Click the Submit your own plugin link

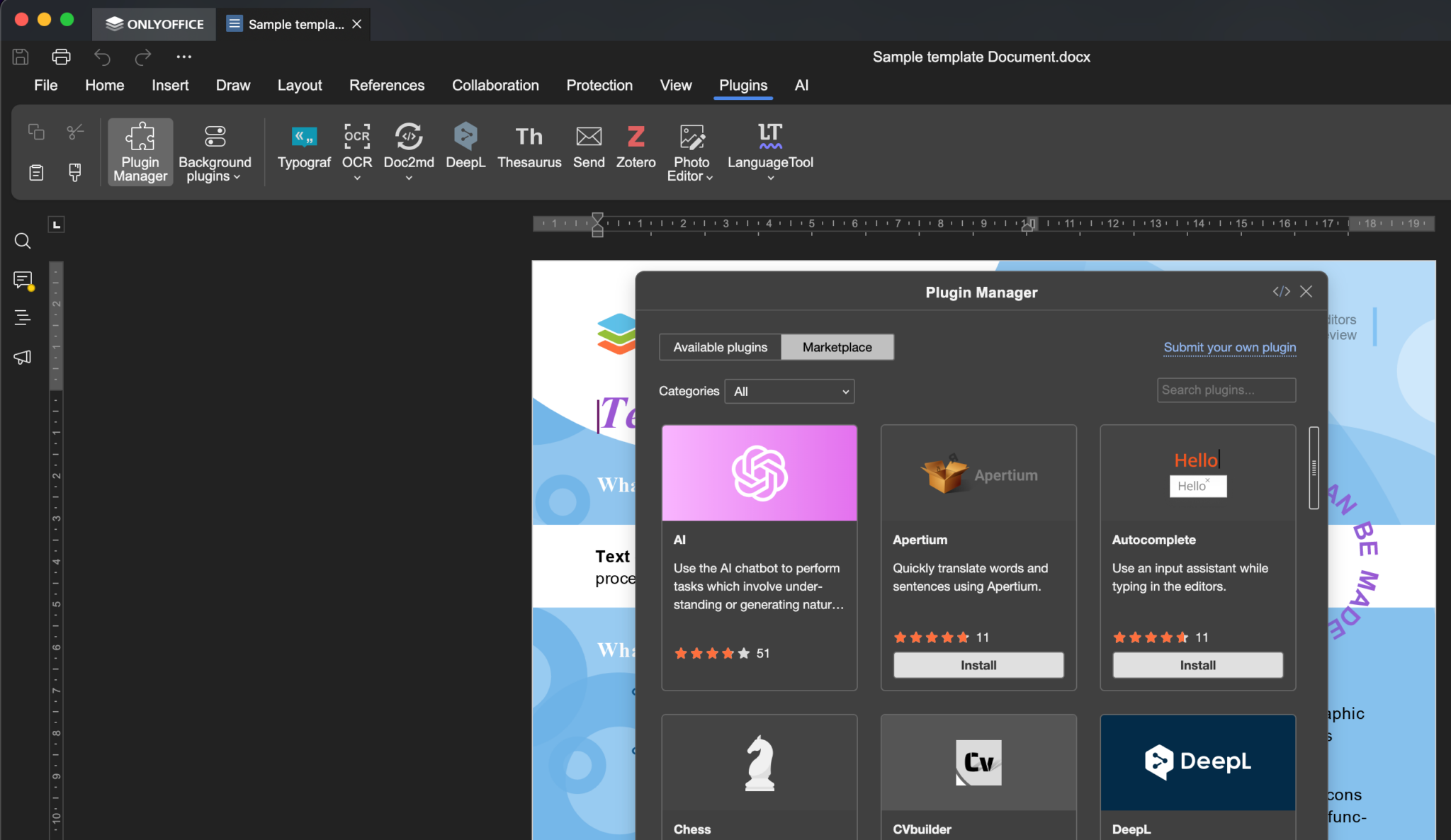tap(1229, 347)
